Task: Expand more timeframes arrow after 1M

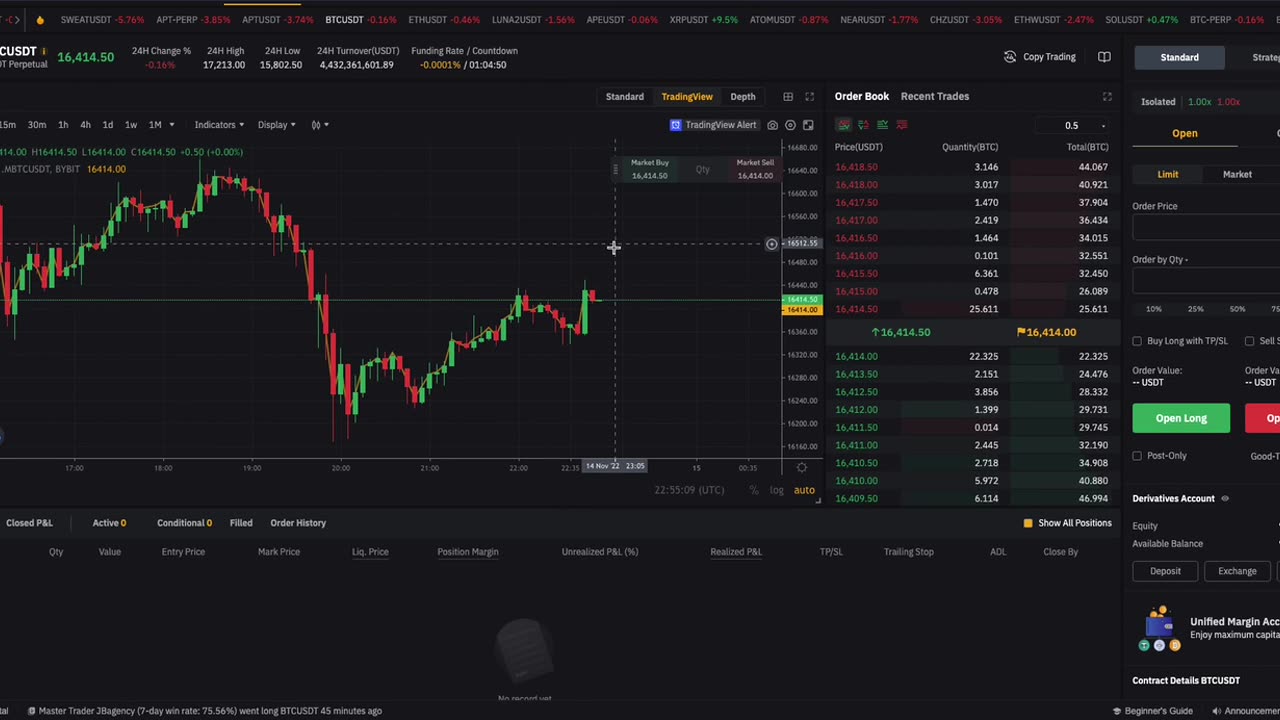Action: (x=172, y=125)
